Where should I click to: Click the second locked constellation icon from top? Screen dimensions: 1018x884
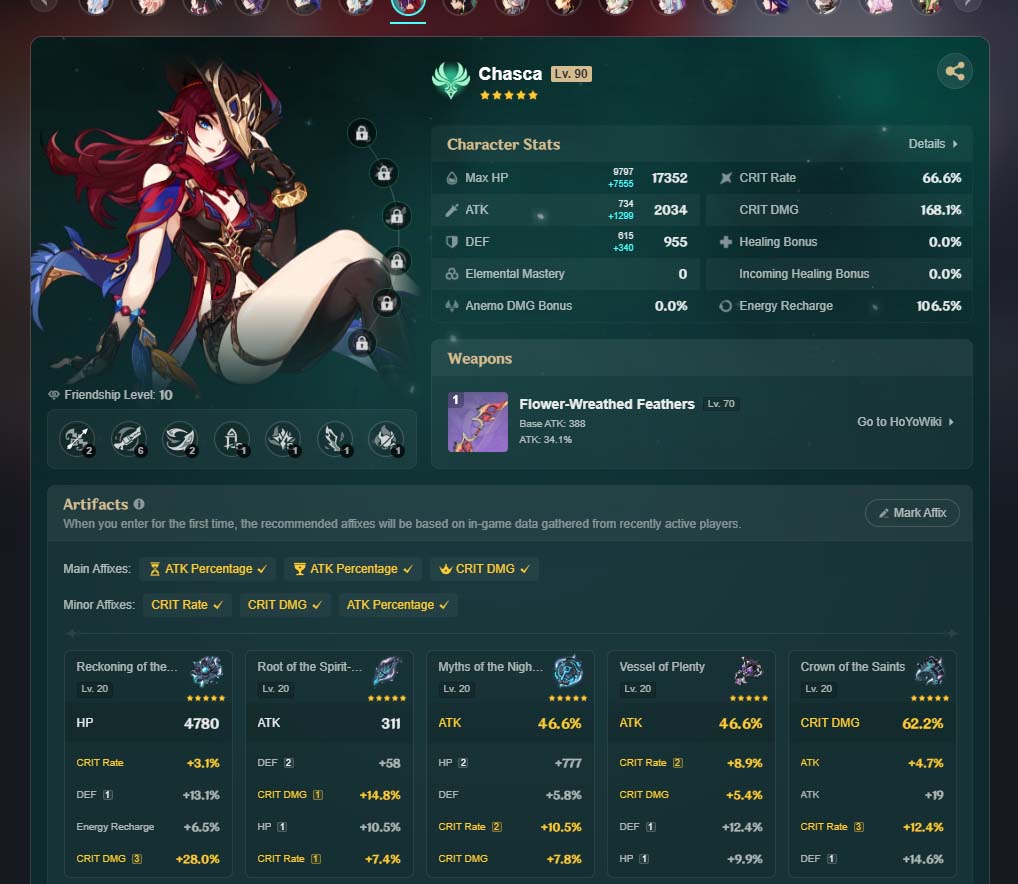click(x=384, y=173)
